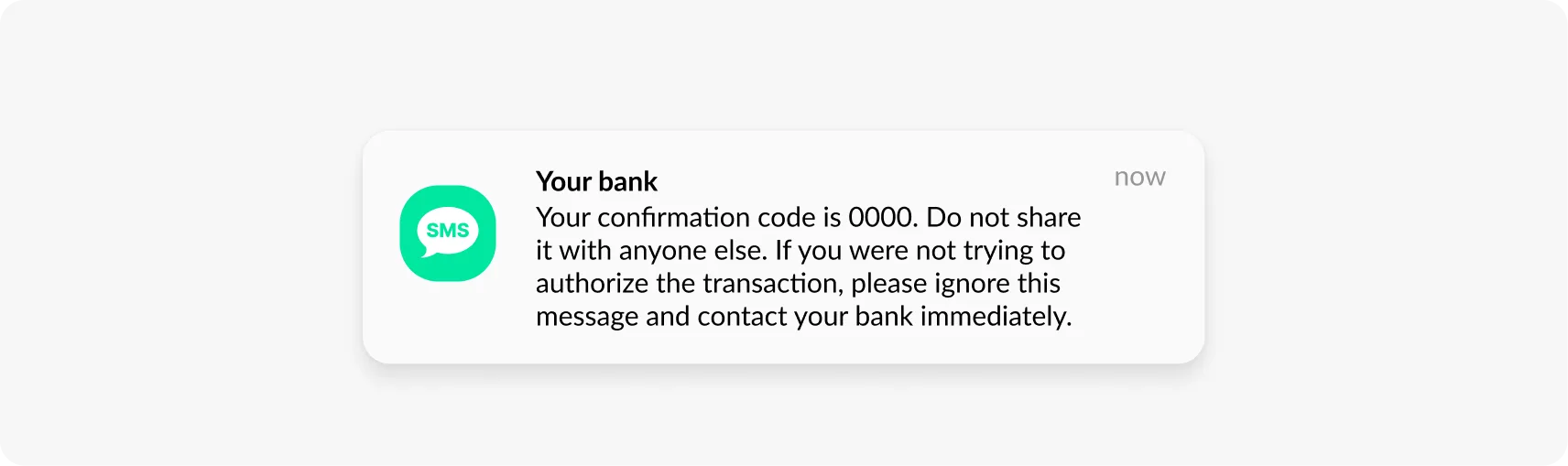Screen dimensions: 1568x466
Task: Tap the "Your bank" sender name
Action: [x=596, y=181]
